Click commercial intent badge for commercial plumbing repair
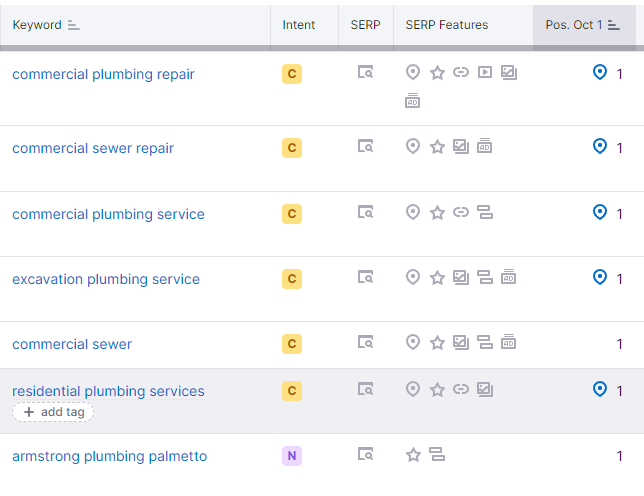Screen dimensions: 644x496 pos(292,74)
